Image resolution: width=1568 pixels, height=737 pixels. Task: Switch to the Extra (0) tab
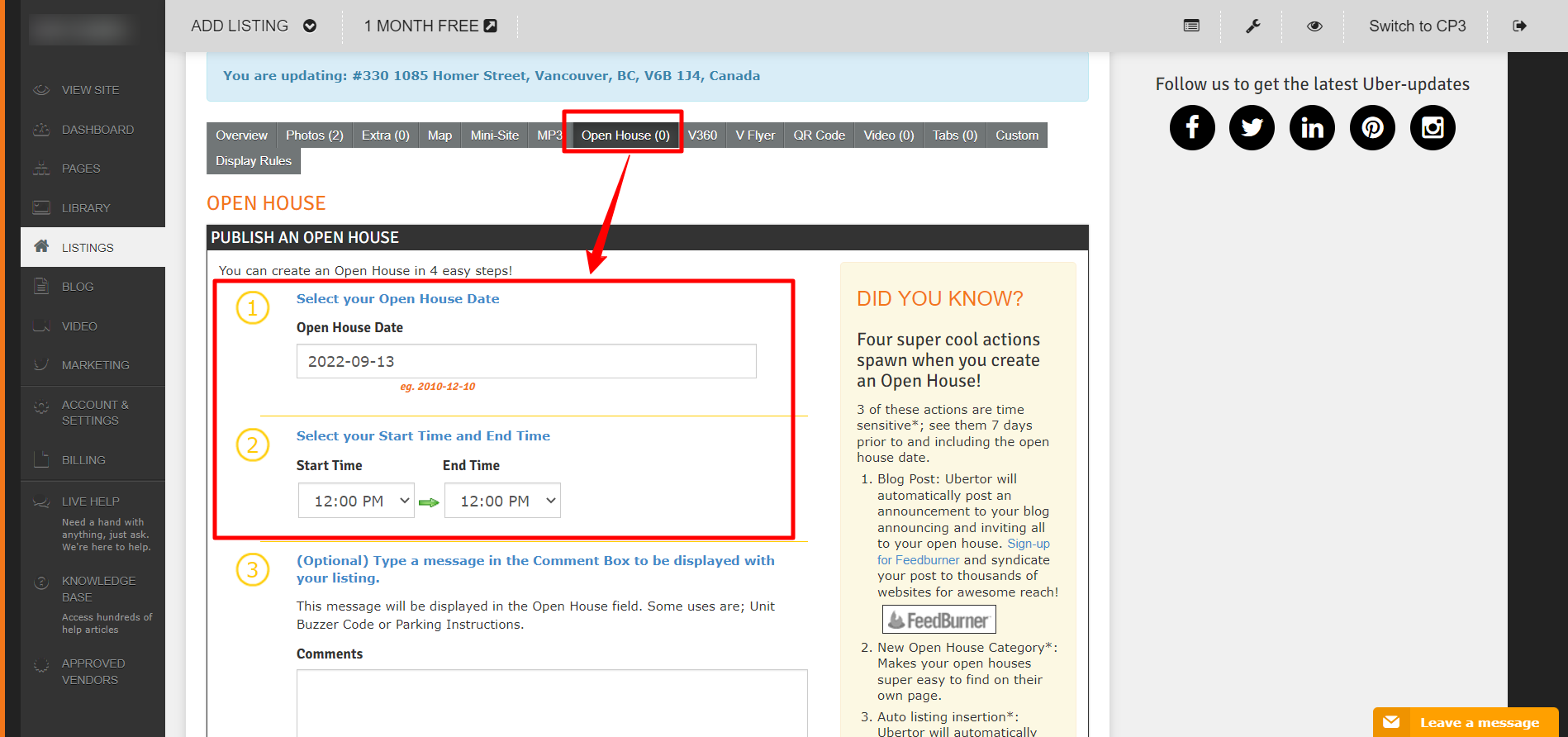click(386, 136)
